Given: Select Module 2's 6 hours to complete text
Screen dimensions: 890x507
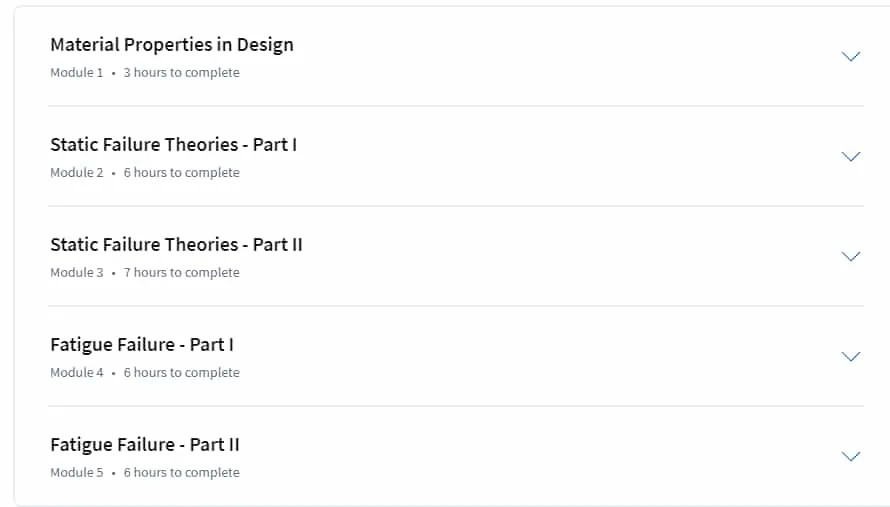Looking at the screenshot, I should (x=182, y=173).
